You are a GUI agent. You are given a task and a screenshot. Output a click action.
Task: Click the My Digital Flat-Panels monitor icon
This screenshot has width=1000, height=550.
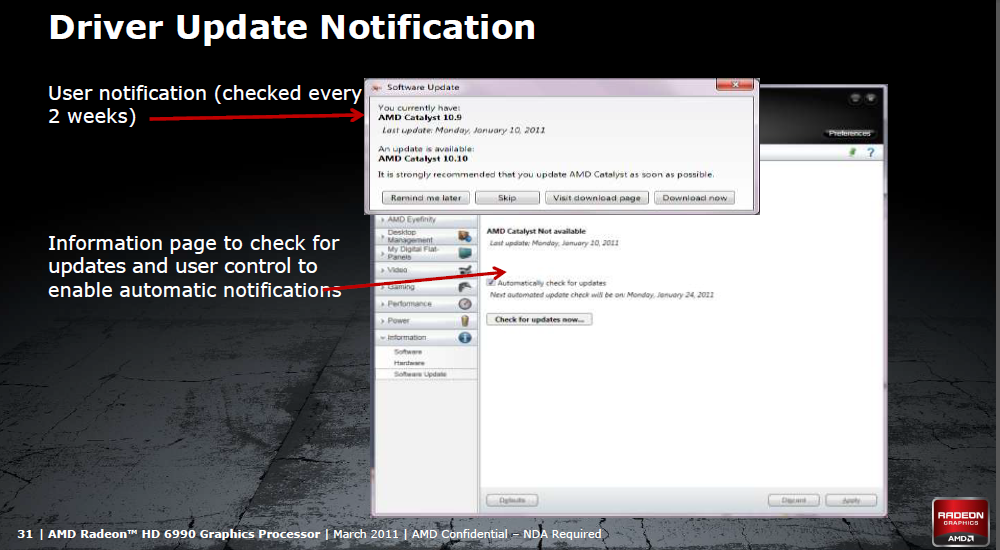[x=464, y=253]
